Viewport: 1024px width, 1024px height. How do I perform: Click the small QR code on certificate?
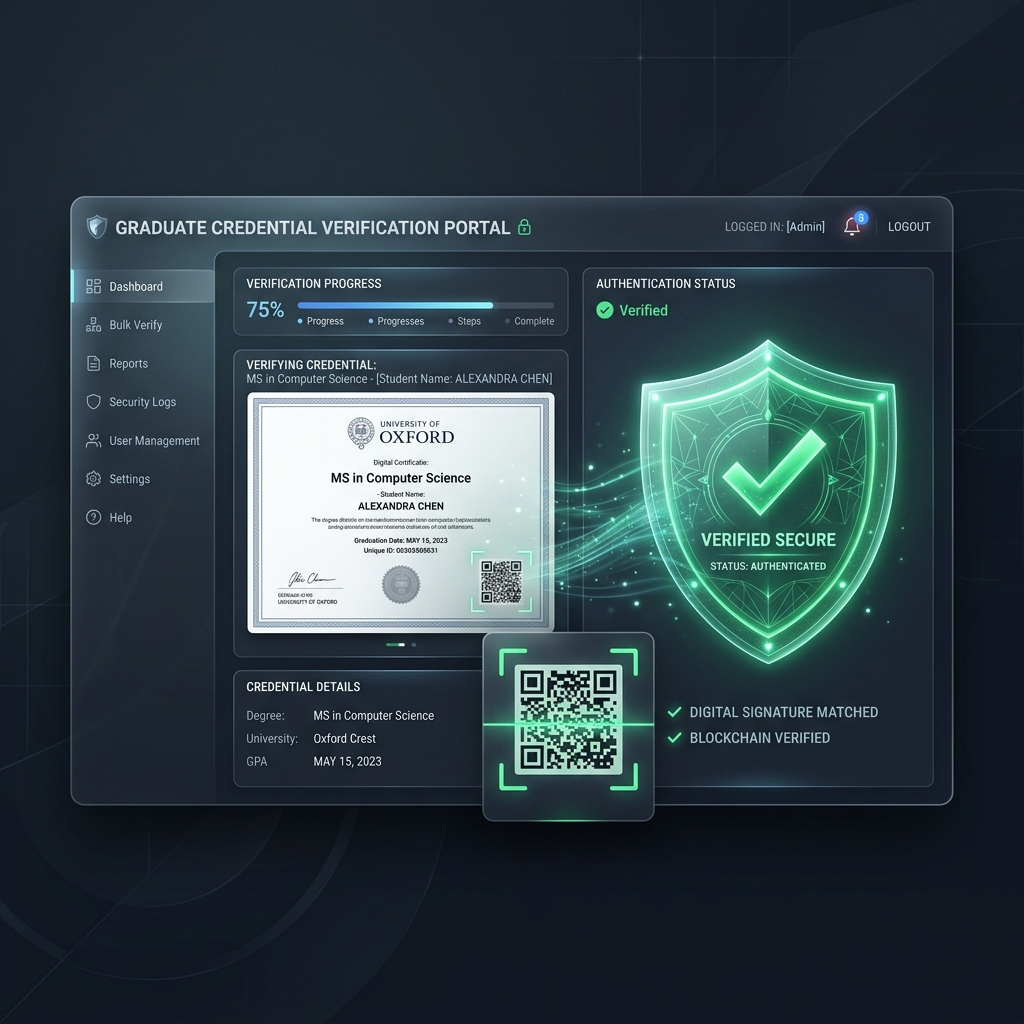click(x=501, y=581)
